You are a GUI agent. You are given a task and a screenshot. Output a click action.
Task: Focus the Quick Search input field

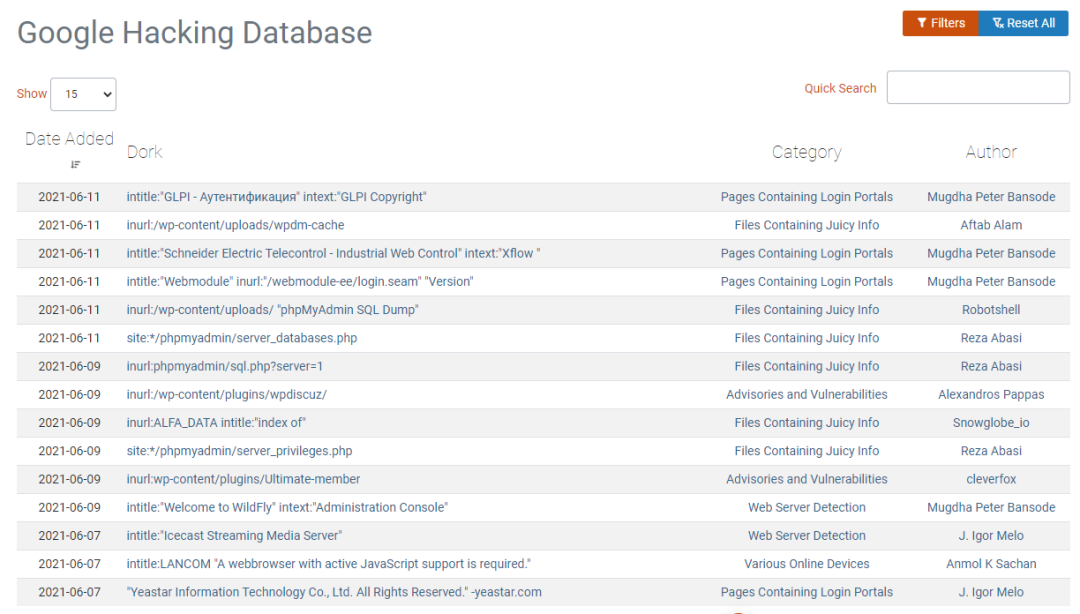pos(978,88)
